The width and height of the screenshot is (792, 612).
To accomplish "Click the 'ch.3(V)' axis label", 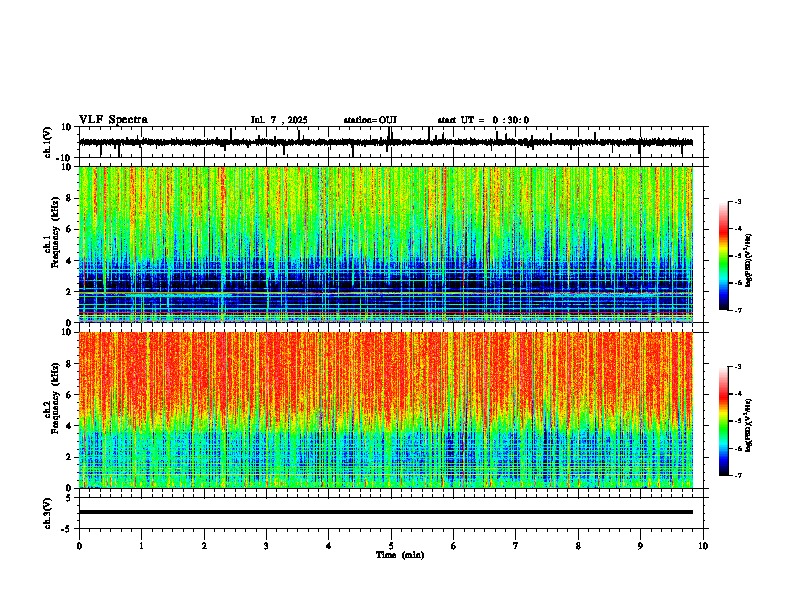I will tap(48, 513).
